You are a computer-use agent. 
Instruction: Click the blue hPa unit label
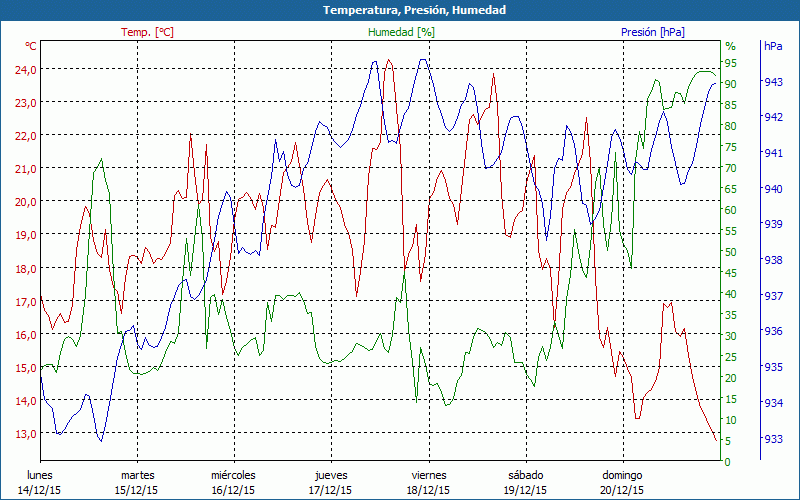773,46
